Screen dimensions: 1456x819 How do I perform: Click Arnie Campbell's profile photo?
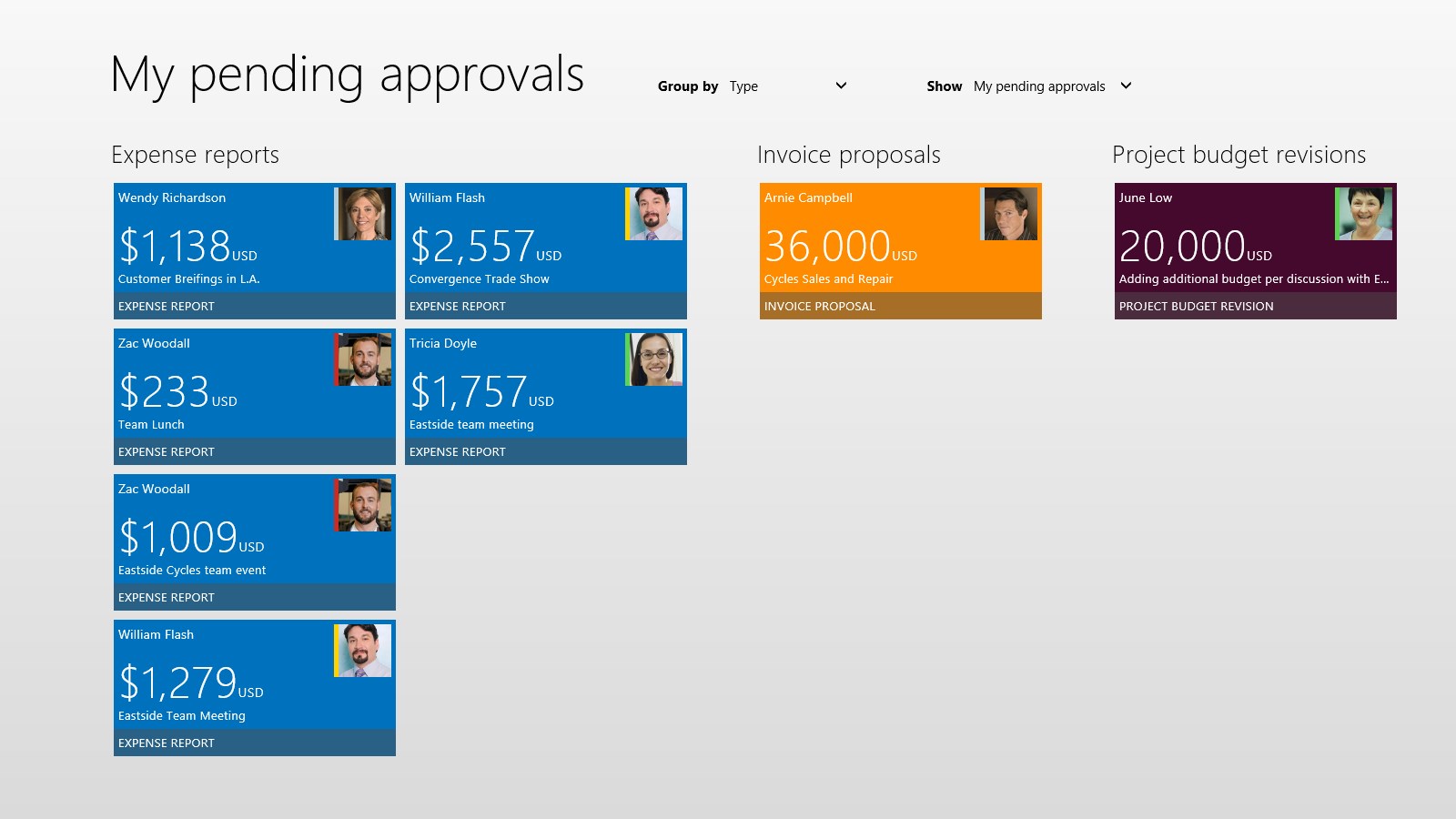point(1009,214)
